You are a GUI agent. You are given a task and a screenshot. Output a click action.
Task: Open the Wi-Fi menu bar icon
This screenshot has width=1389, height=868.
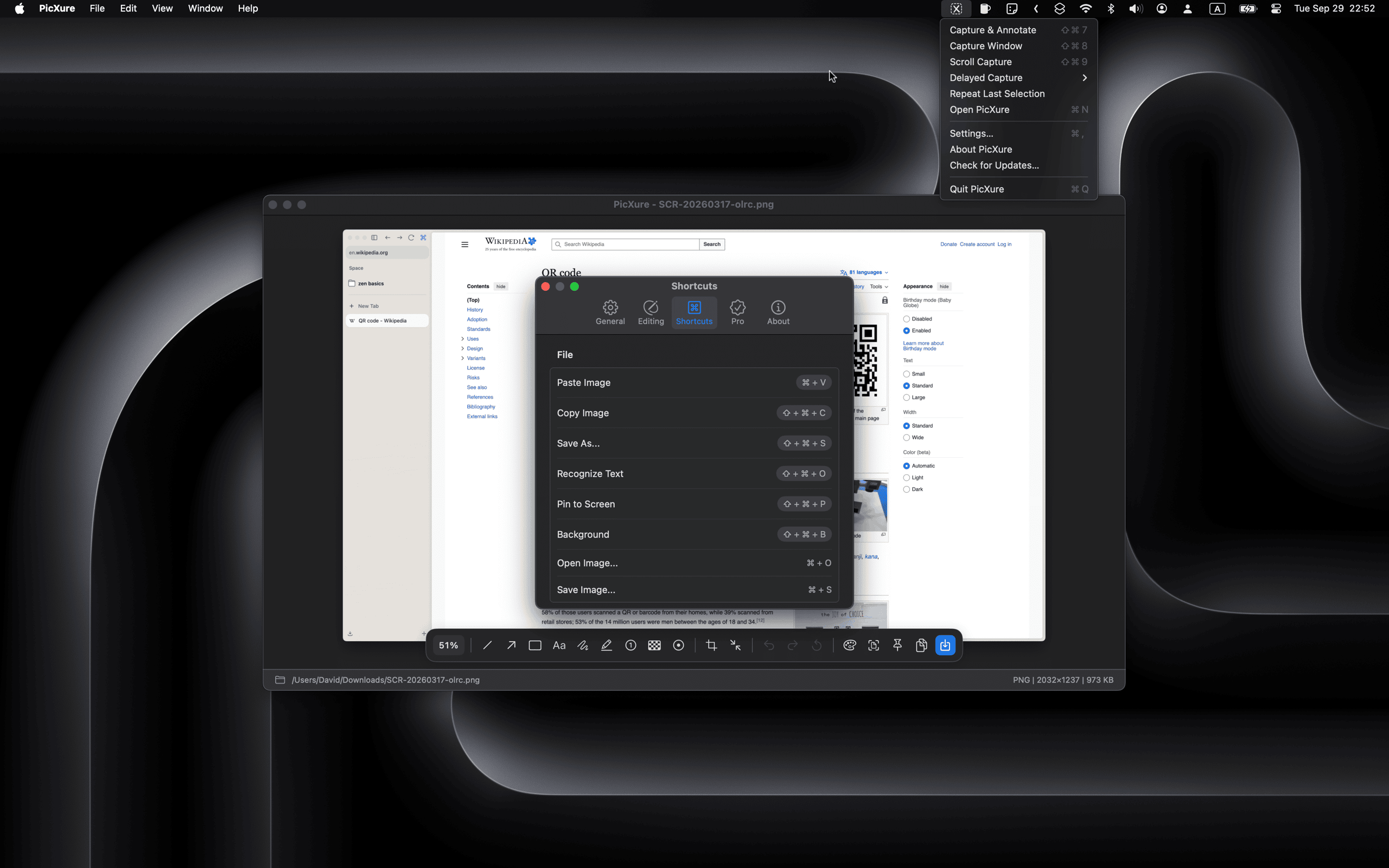pyautogui.click(x=1085, y=9)
